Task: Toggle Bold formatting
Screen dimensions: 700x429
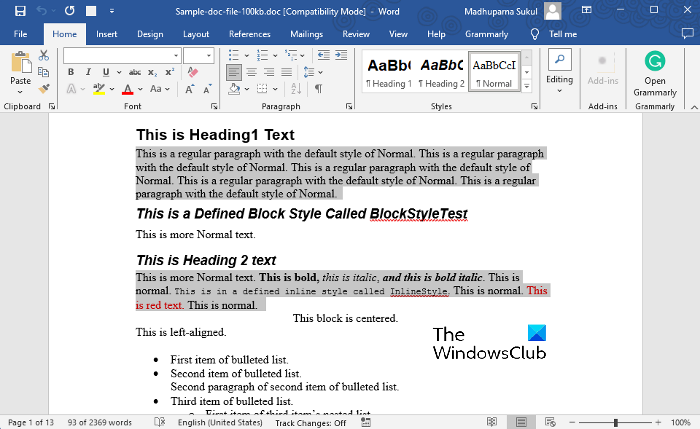Action: pos(71,72)
